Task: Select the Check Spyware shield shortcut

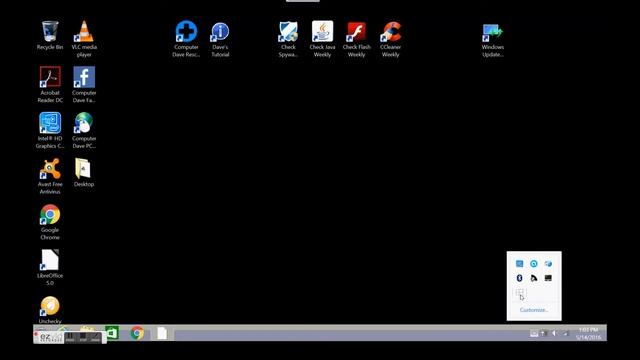Action: pos(288,39)
